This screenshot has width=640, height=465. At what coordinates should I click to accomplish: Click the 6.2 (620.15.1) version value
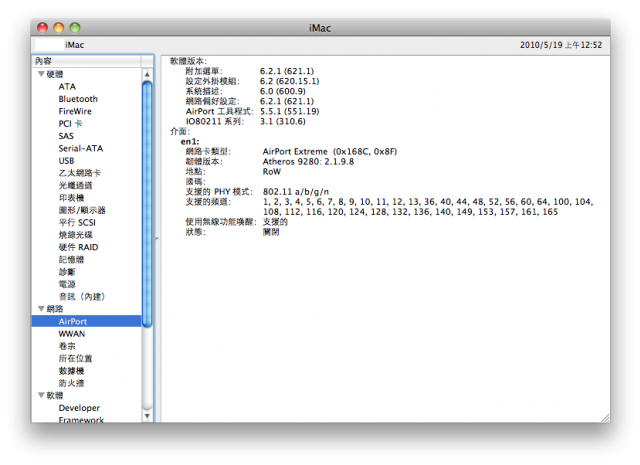click(289, 81)
